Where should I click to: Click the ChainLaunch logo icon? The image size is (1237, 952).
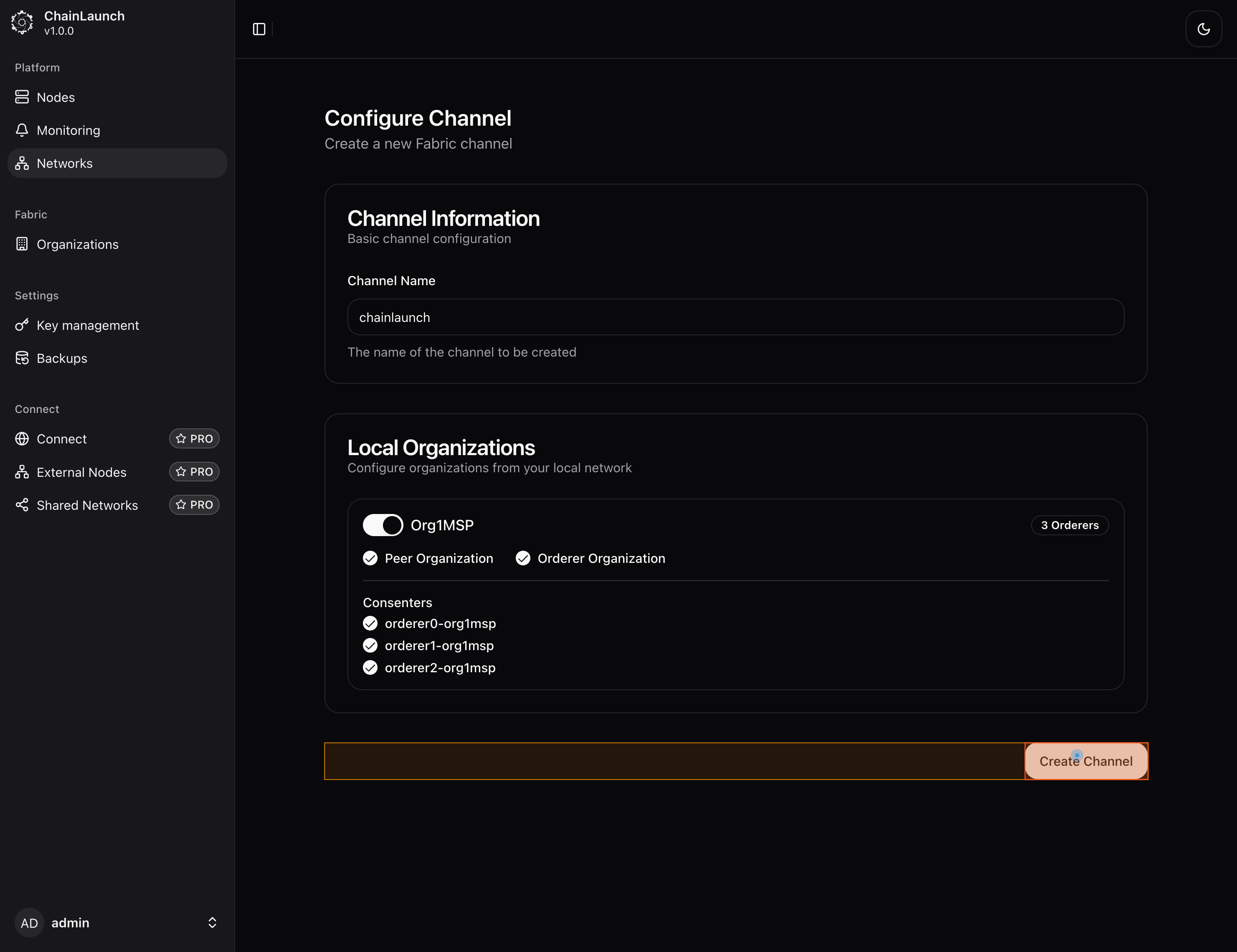[22, 23]
